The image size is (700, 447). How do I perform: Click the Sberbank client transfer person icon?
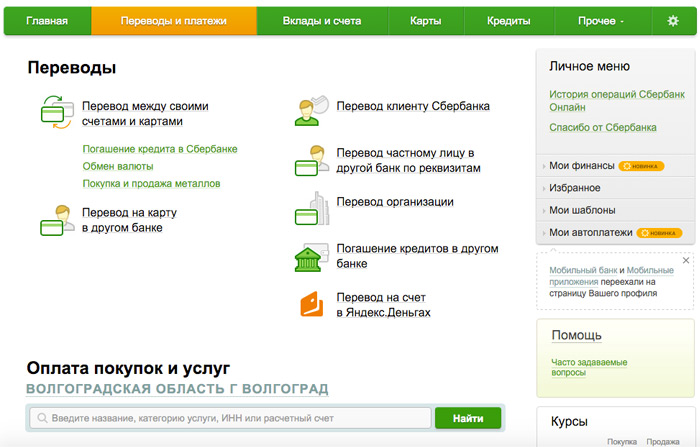tap(311, 111)
